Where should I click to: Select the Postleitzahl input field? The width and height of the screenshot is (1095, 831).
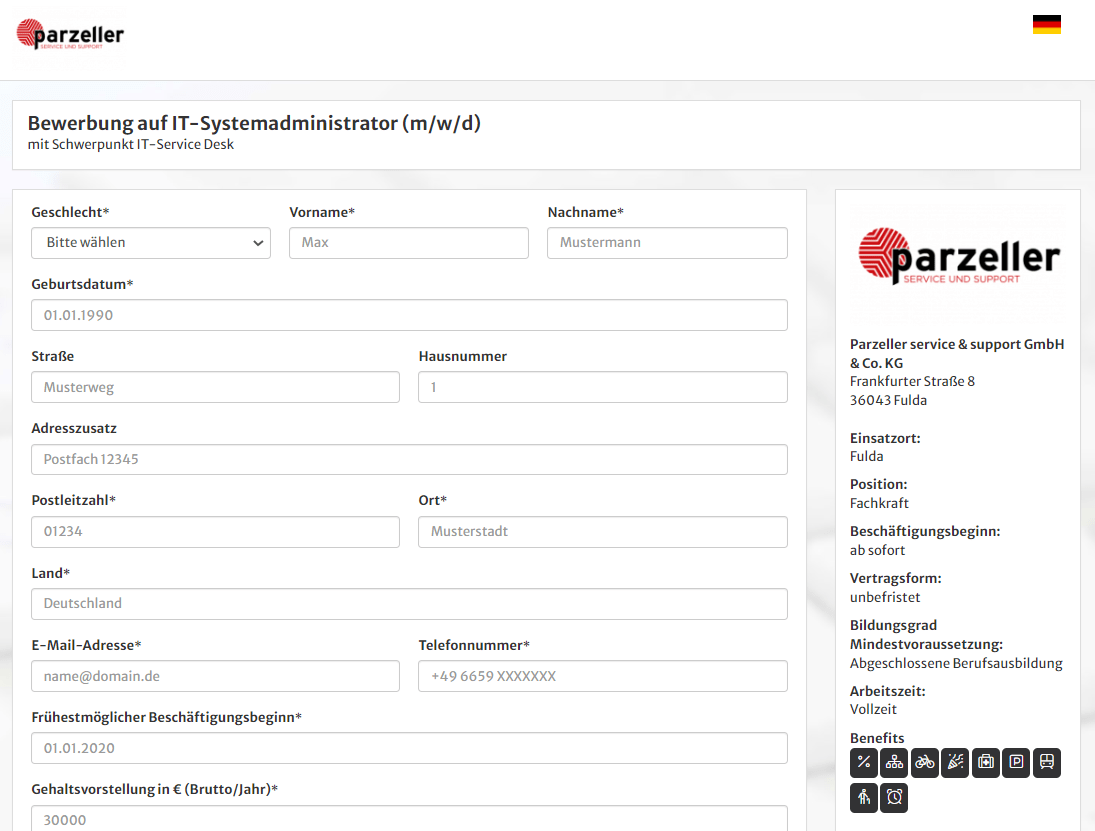pos(216,531)
